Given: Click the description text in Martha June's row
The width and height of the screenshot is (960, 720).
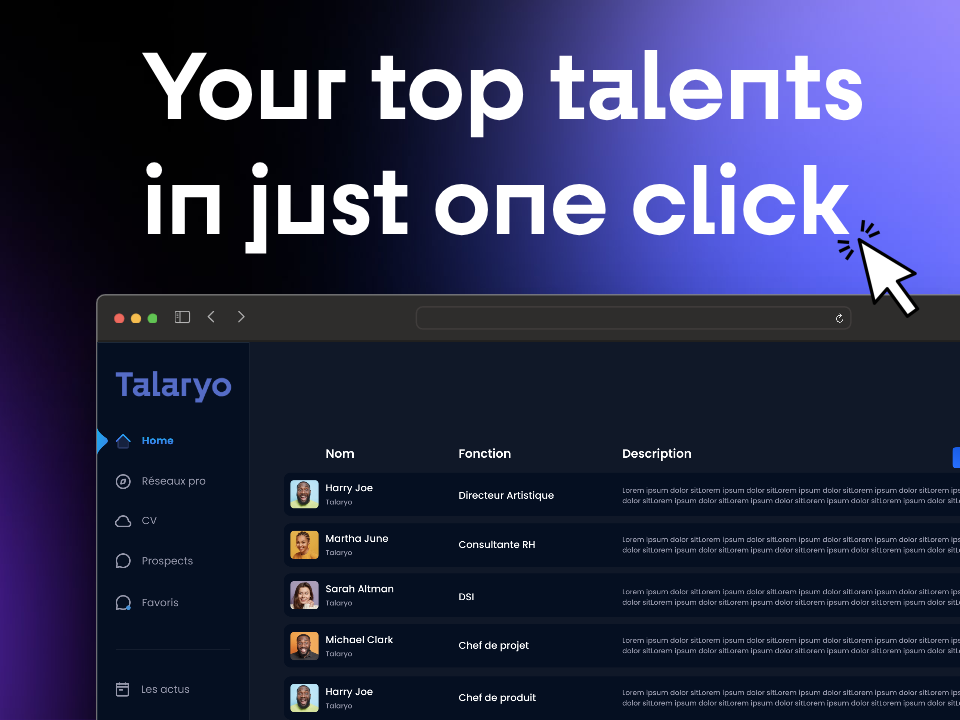Looking at the screenshot, I should click(x=790, y=545).
